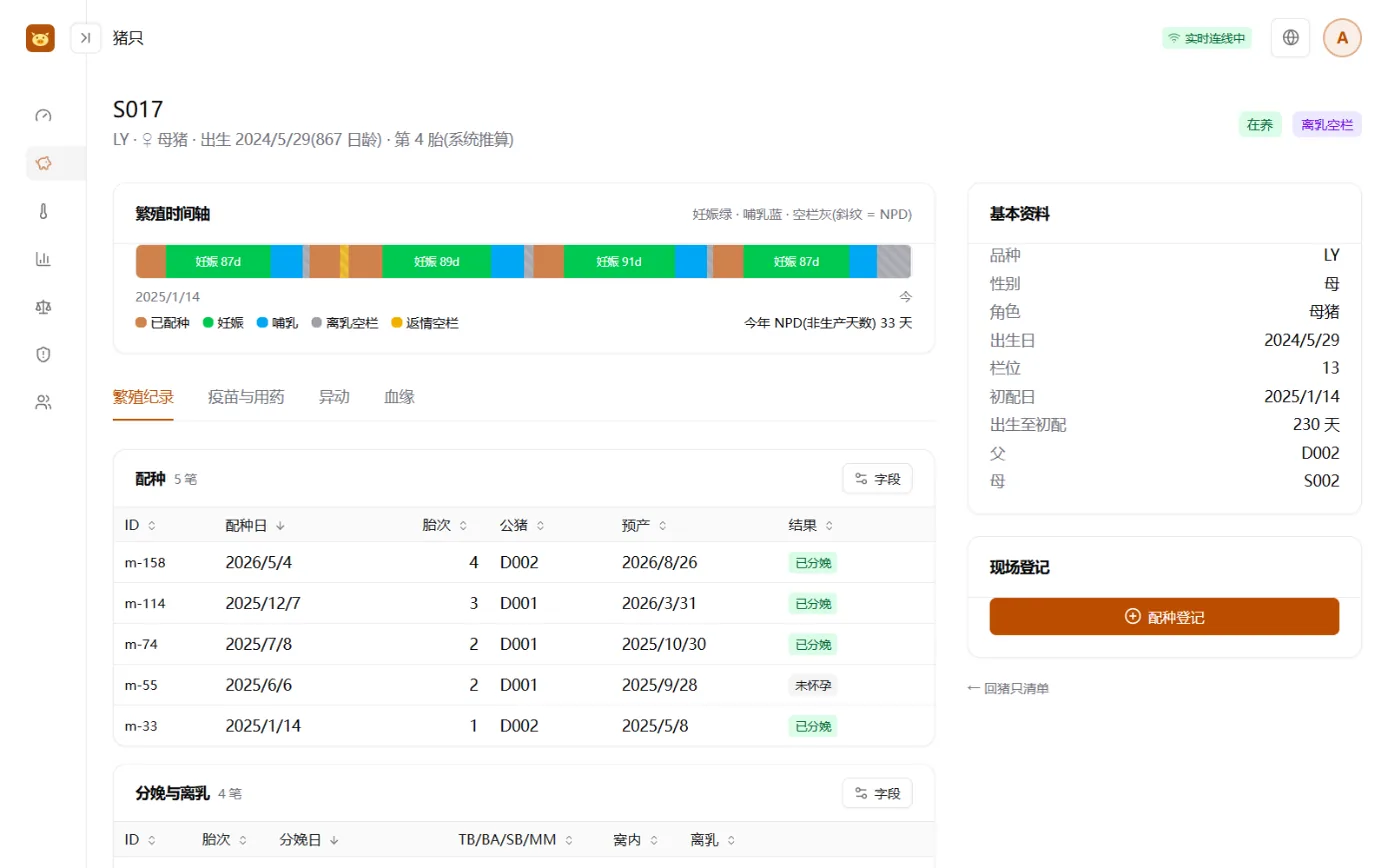The height and width of the screenshot is (868, 1388).
Task: Select mating row m-158
Action: [x=524, y=562]
